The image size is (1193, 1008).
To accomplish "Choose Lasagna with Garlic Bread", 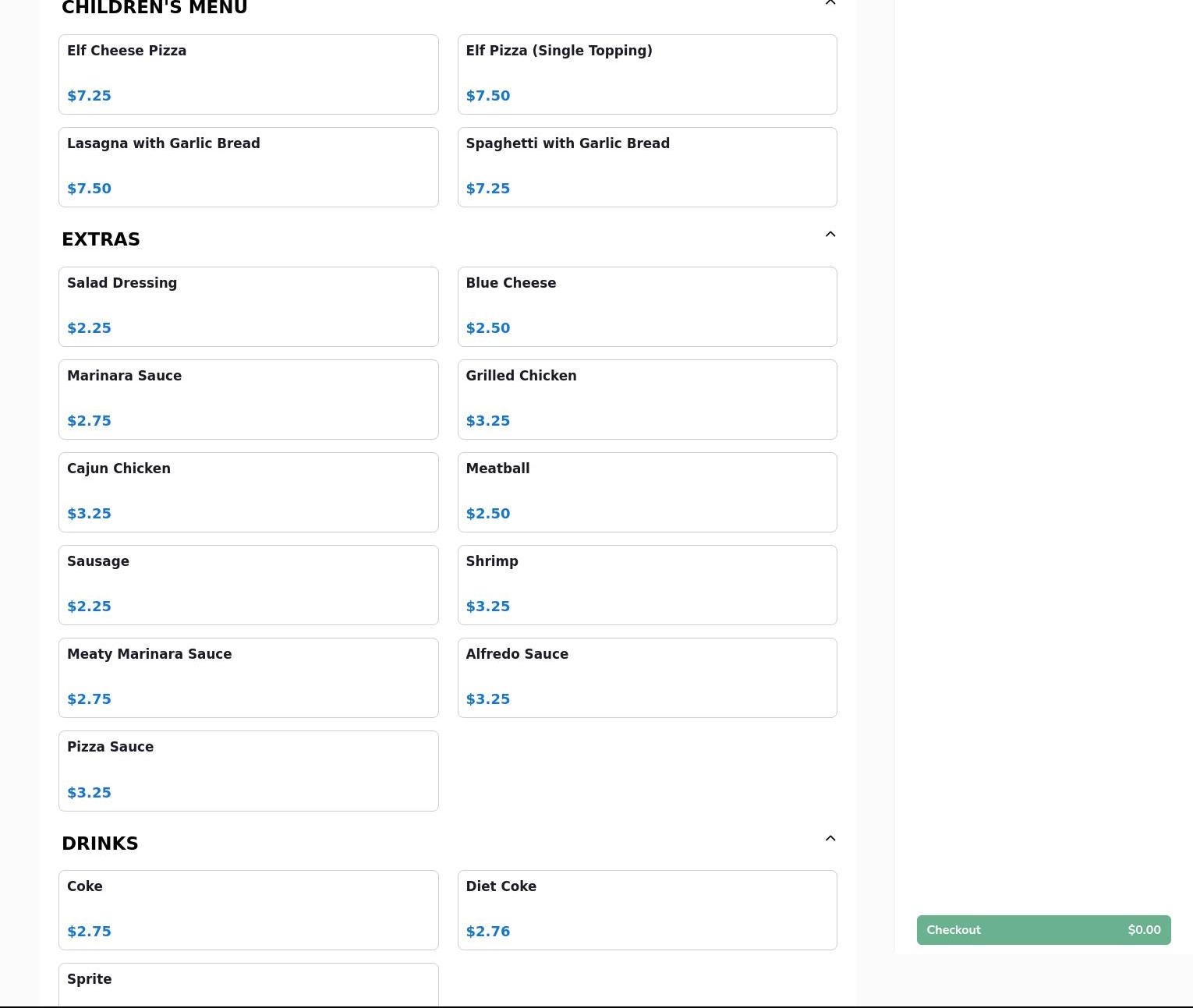I will pos(248,167).
